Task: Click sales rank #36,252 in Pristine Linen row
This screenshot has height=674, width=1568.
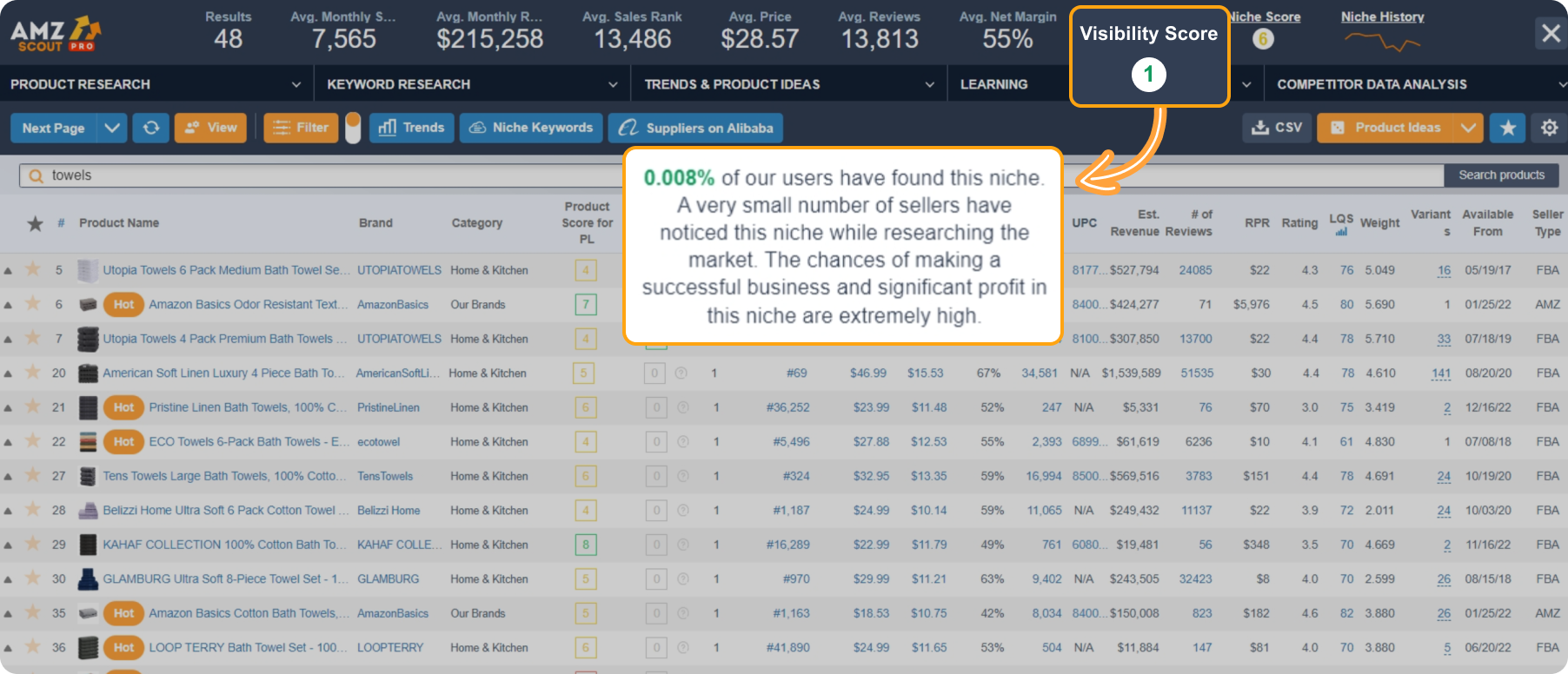Action: pos(787,407)
